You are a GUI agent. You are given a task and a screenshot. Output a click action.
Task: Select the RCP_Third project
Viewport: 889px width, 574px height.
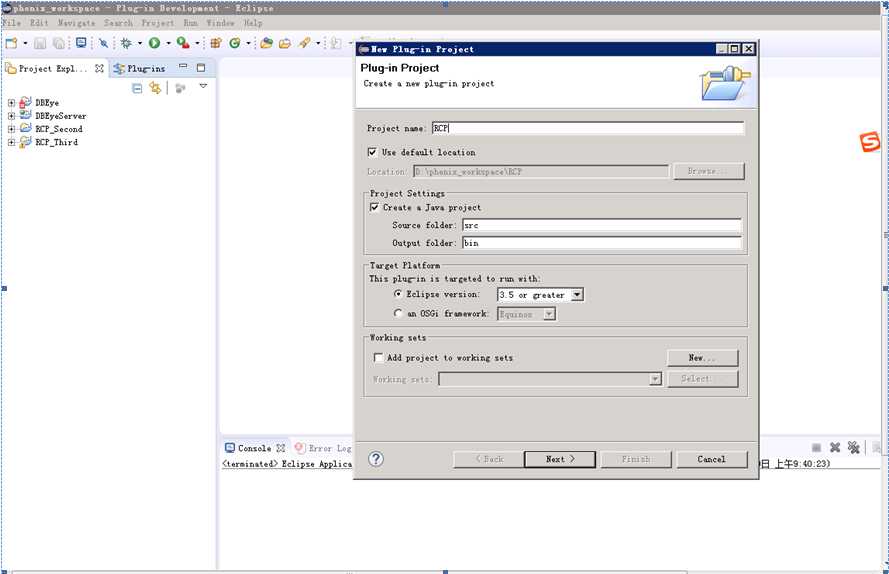pos(56,142)
